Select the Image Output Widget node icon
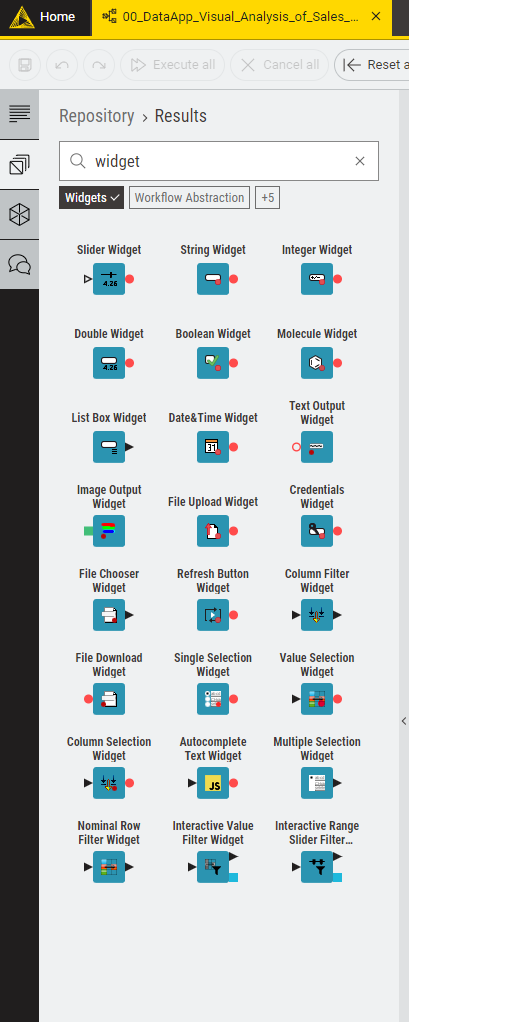Viewport: 527px width, 1022px height. point(109,531)
